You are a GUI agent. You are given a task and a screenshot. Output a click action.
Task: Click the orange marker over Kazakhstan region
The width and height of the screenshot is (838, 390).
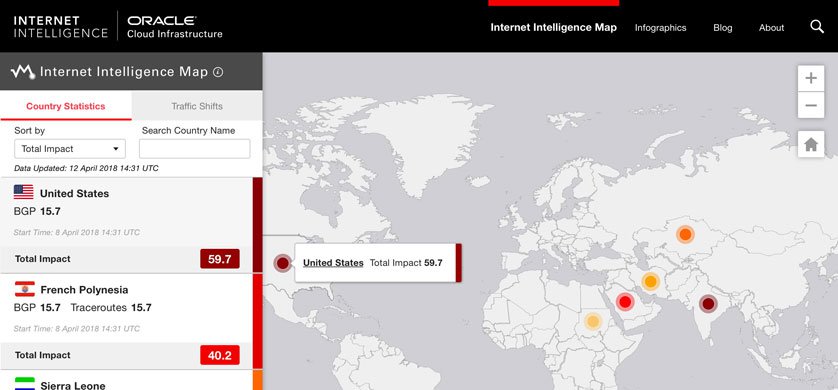coord(685,234)
